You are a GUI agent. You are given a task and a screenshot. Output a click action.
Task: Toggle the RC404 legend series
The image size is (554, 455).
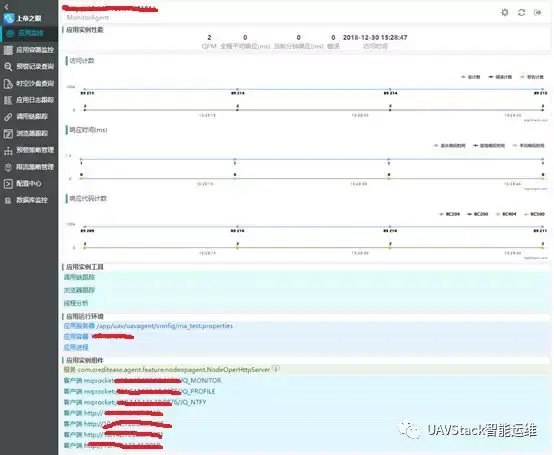click(506, 214)
